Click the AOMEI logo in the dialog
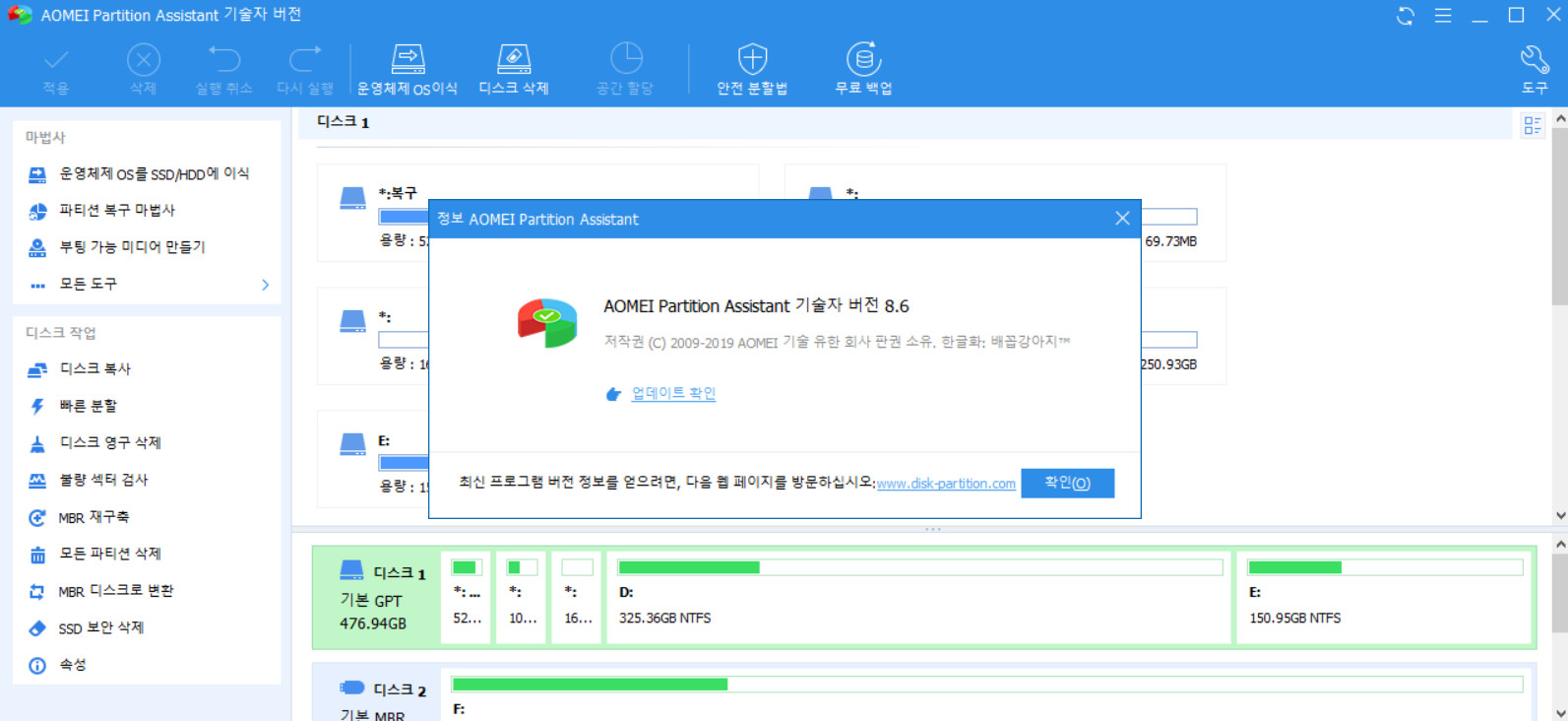 click(547, 323)
